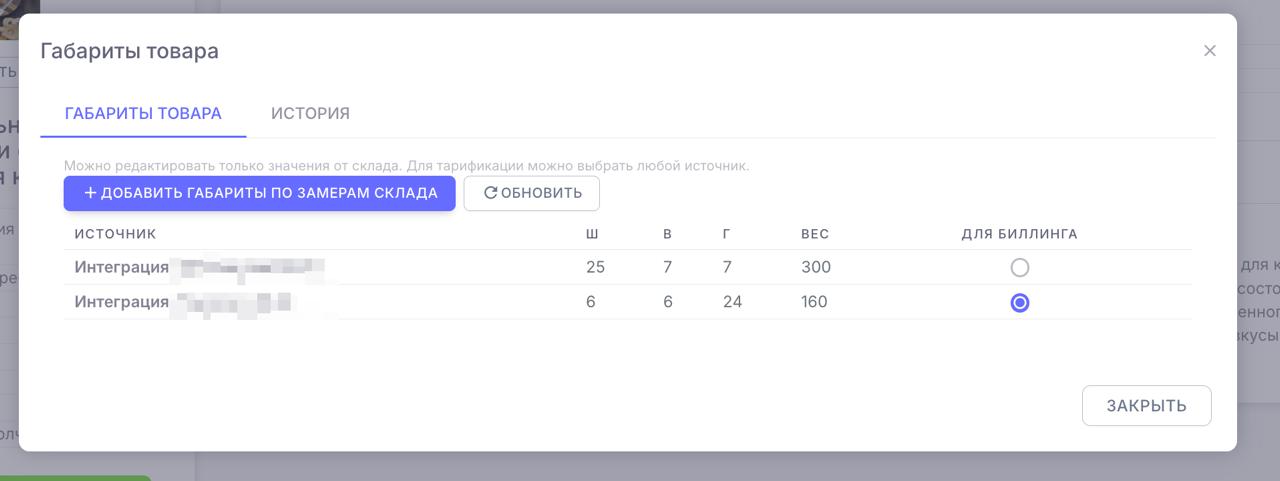Click the Г depth column header

point(727,235)
